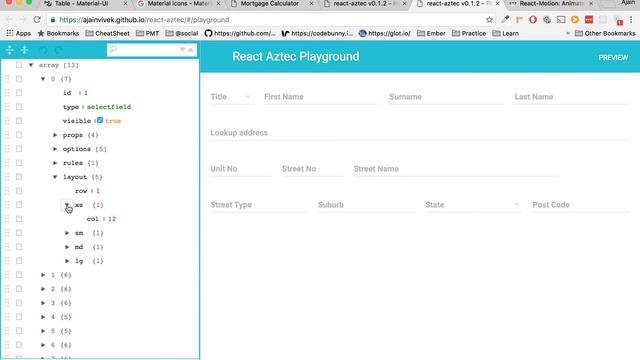Click the Lookup address input field
Screen dimensions: 640x360
pos(420,133)
